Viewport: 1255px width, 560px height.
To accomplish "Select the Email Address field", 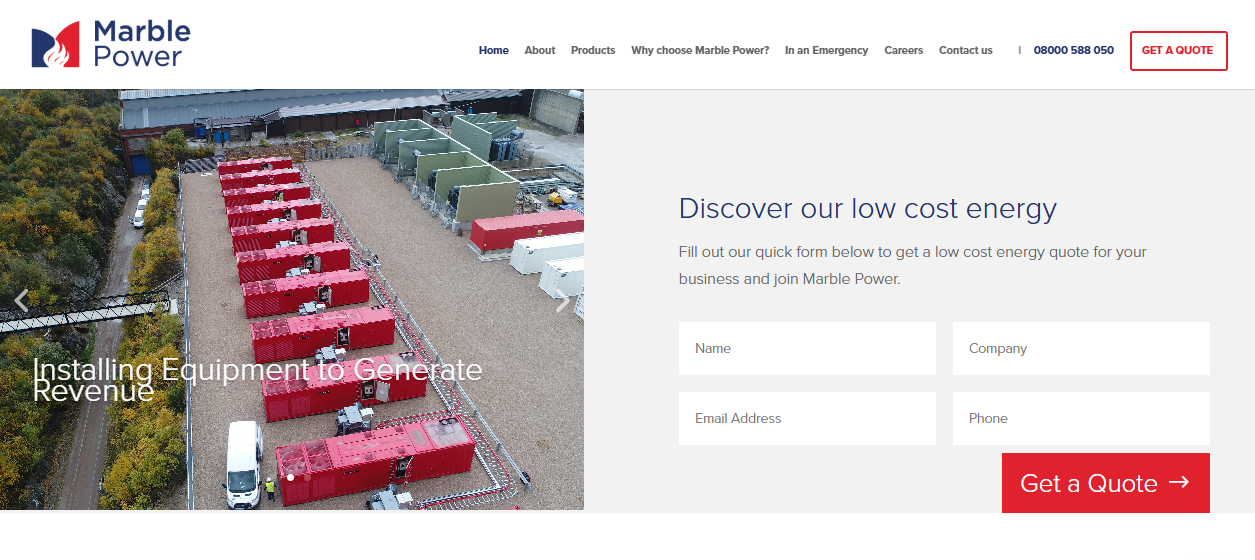I will pos(807,419).
